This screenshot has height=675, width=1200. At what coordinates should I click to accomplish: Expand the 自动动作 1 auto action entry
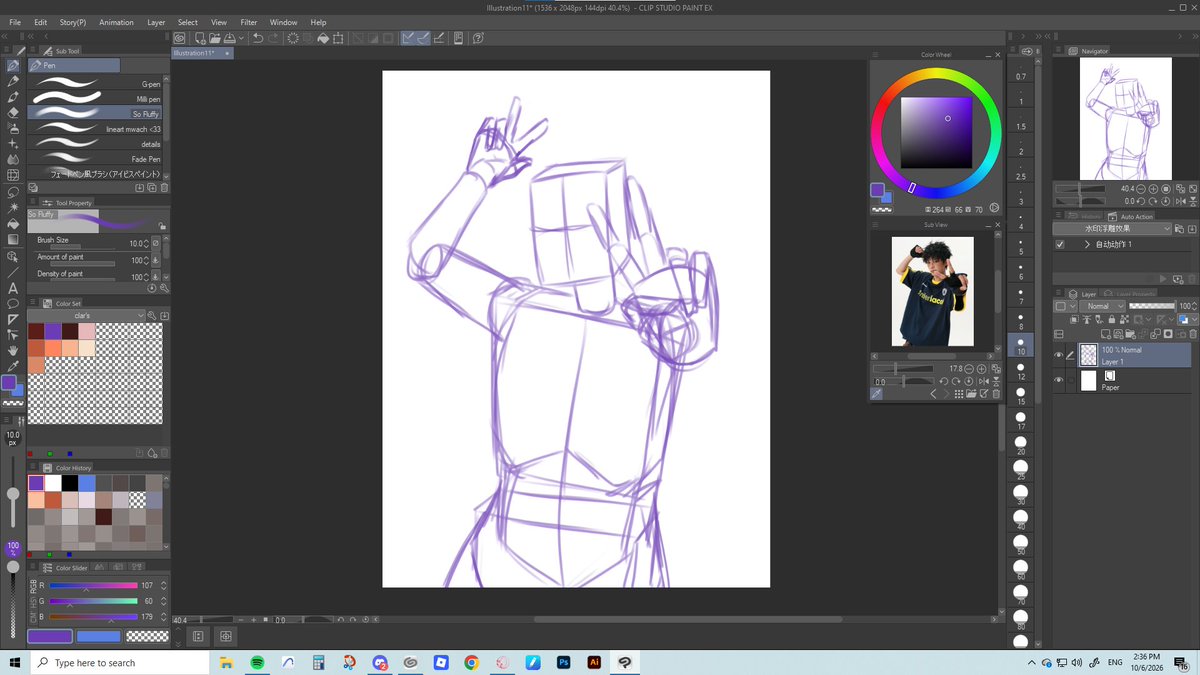(1087, 244)
